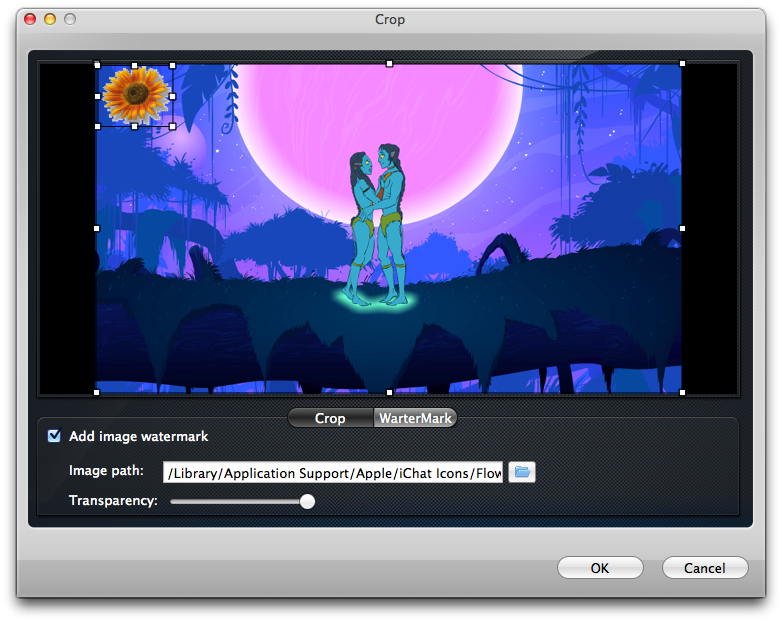
Task: Click the Transparency slider knob
Action: pyautogui.click(x=308, y=501)
